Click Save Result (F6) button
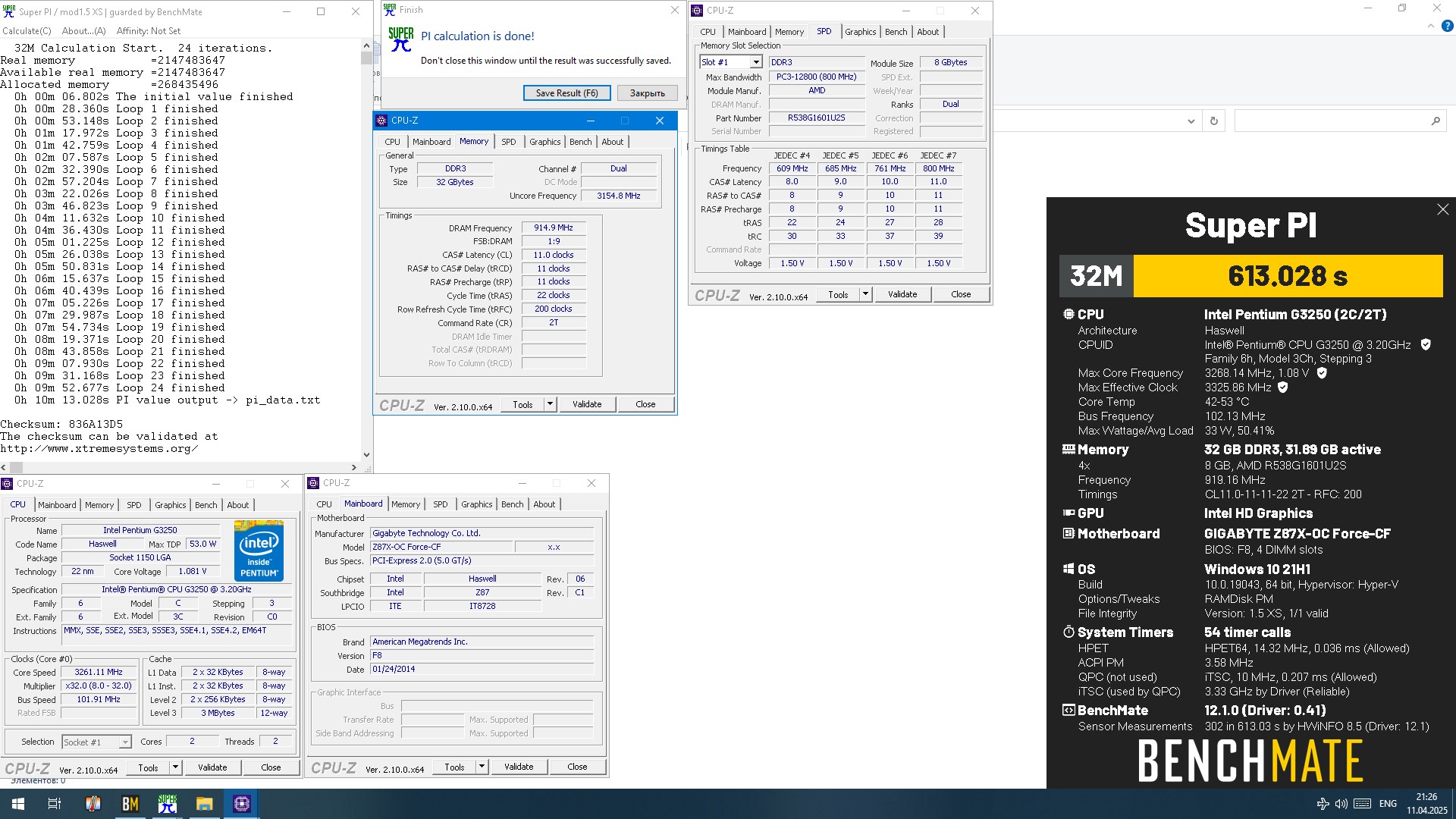Screen dimensions: 1456x819 (566, 93)
